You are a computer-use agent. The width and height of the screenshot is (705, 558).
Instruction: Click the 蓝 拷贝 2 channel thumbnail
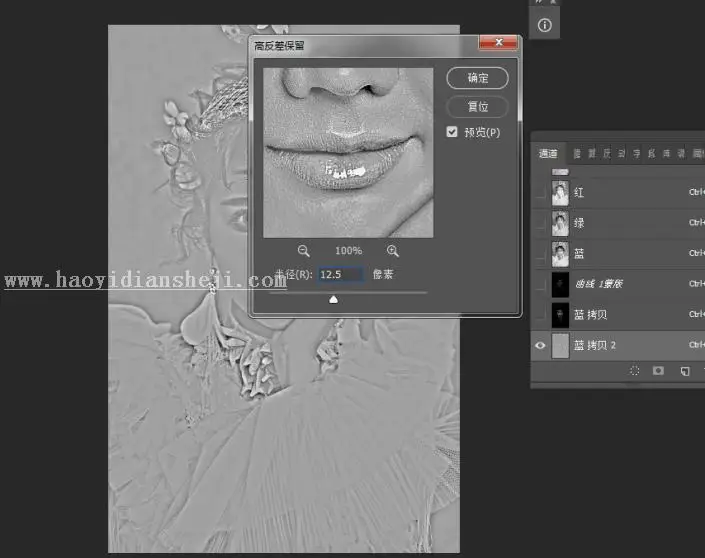click(x=560, y=345)
